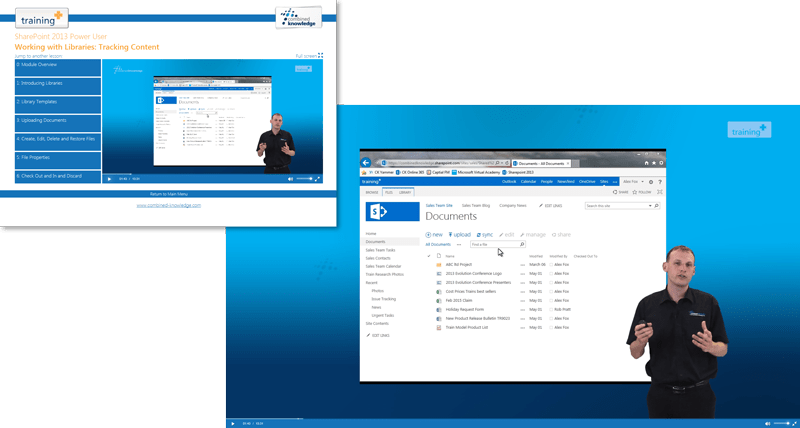Screen dimensions: 800x428
Task: Click the focus on content icon
Action: pos(660,192)
